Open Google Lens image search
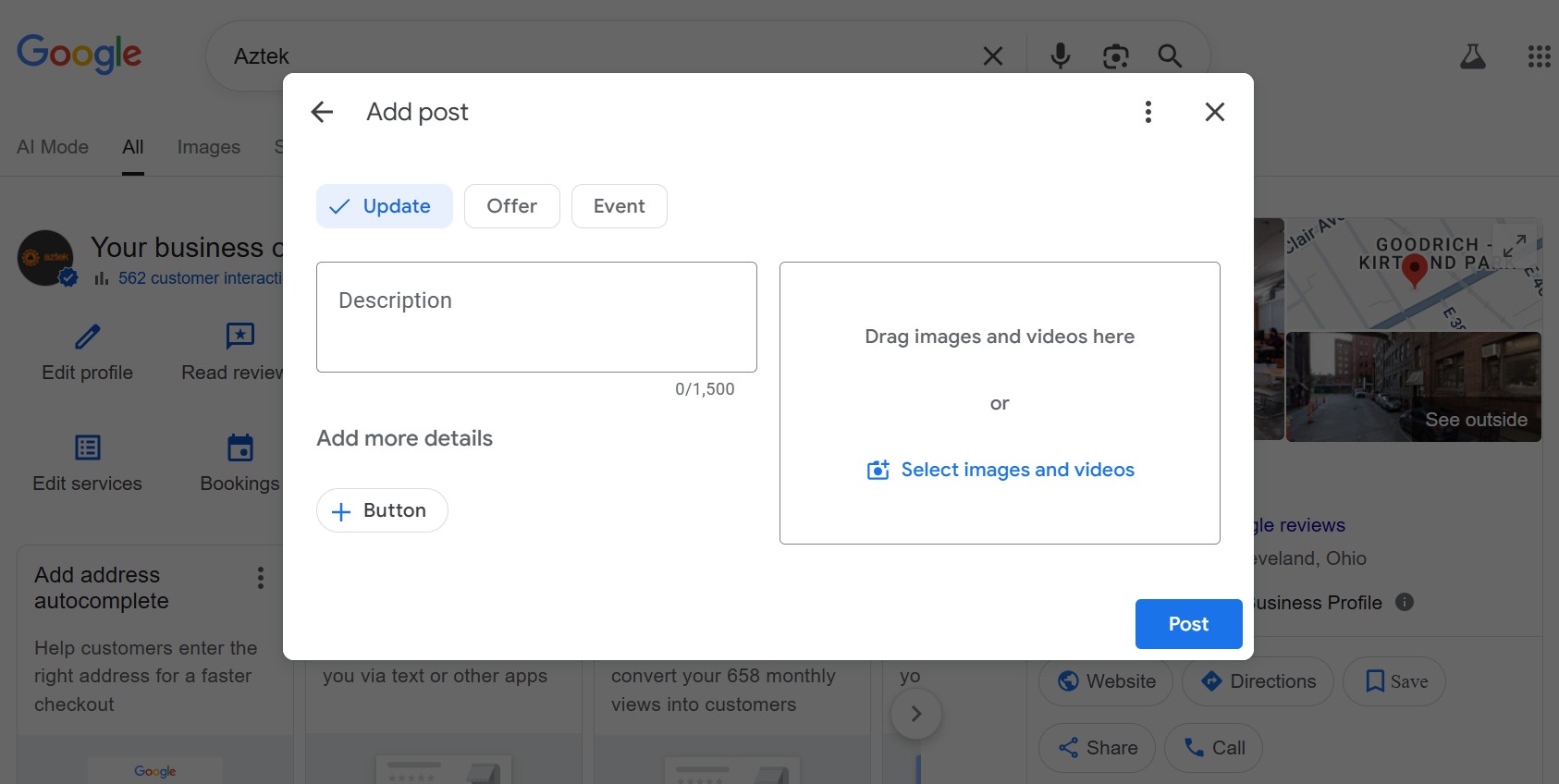This screenshot has height=784, width=1559. pos(1115,56)
